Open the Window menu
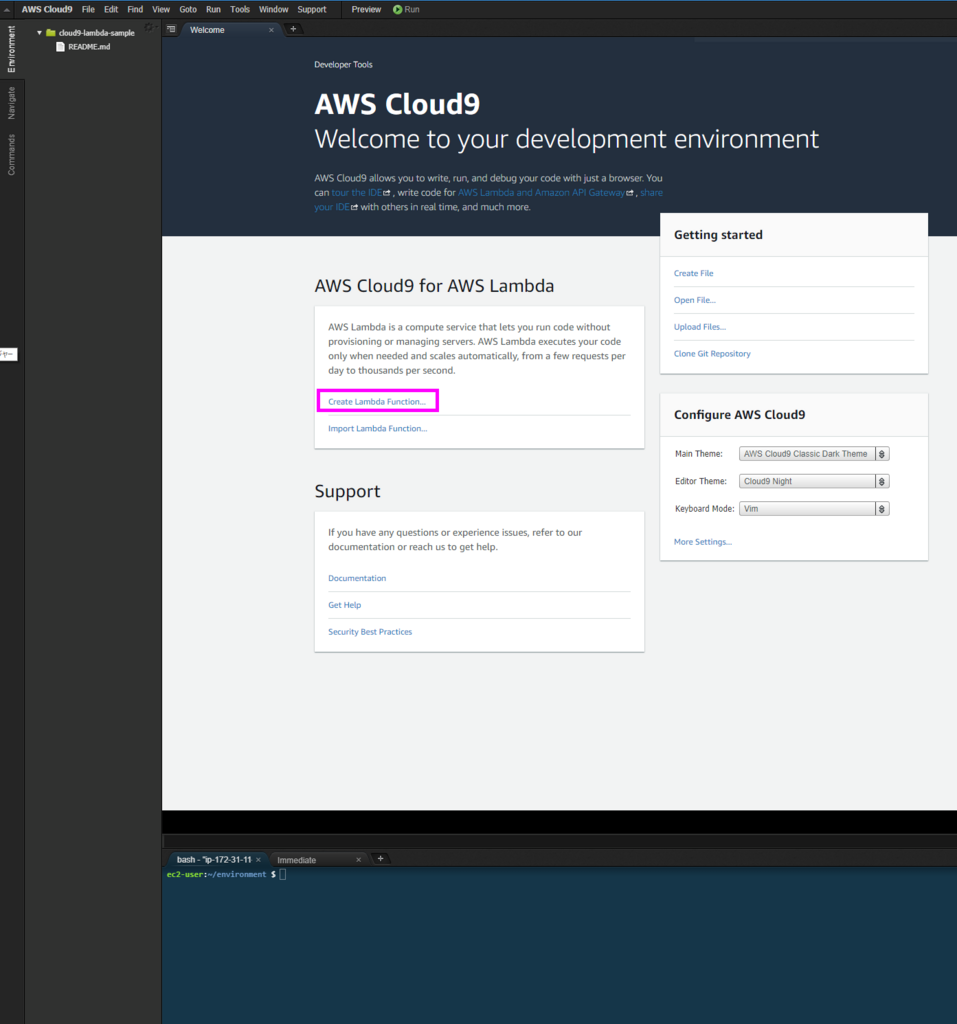Image resolution: width=957 pixels, height=1024 pixels. 273,10
